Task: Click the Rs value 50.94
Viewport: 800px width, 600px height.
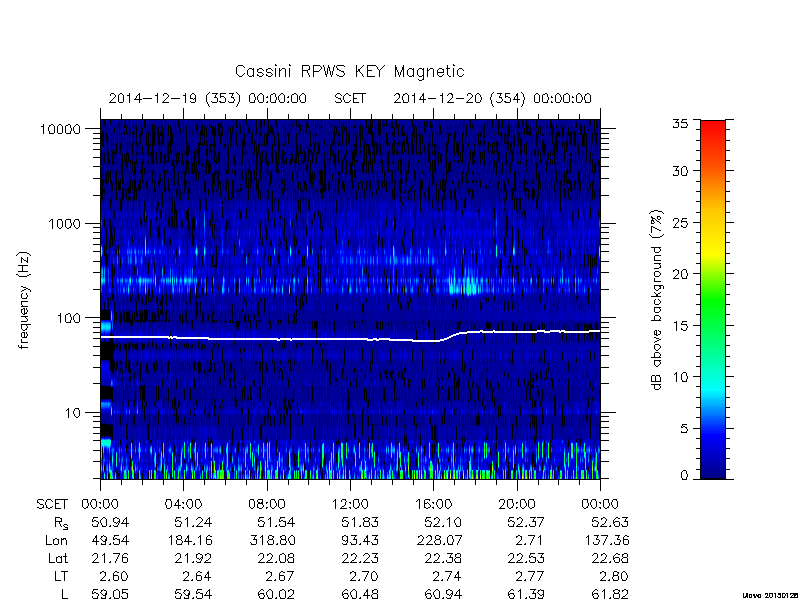Action: tap(110, 522)
